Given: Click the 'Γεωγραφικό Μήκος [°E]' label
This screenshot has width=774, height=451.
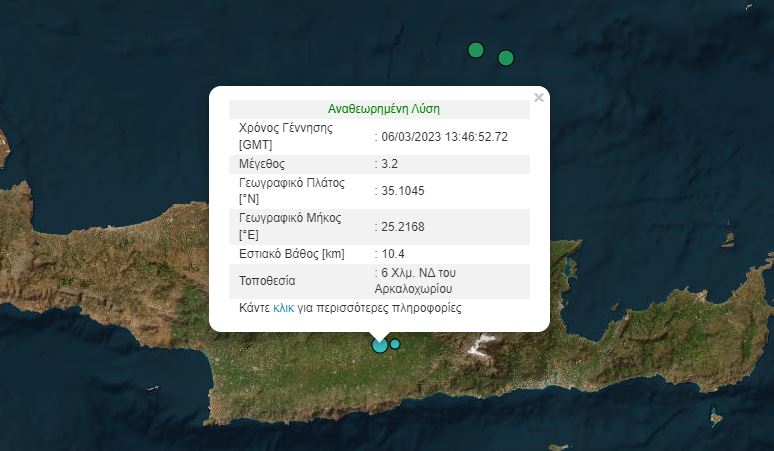Looking at the screenshot, I should (x=290, y=227).
